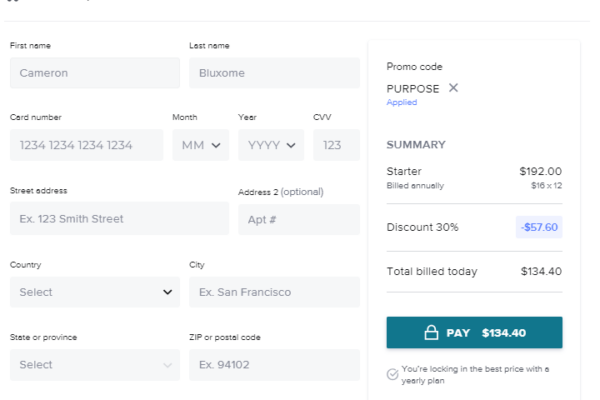Click the PAY $134.40 button
The image size is (600, 400).
pos(474,333)
